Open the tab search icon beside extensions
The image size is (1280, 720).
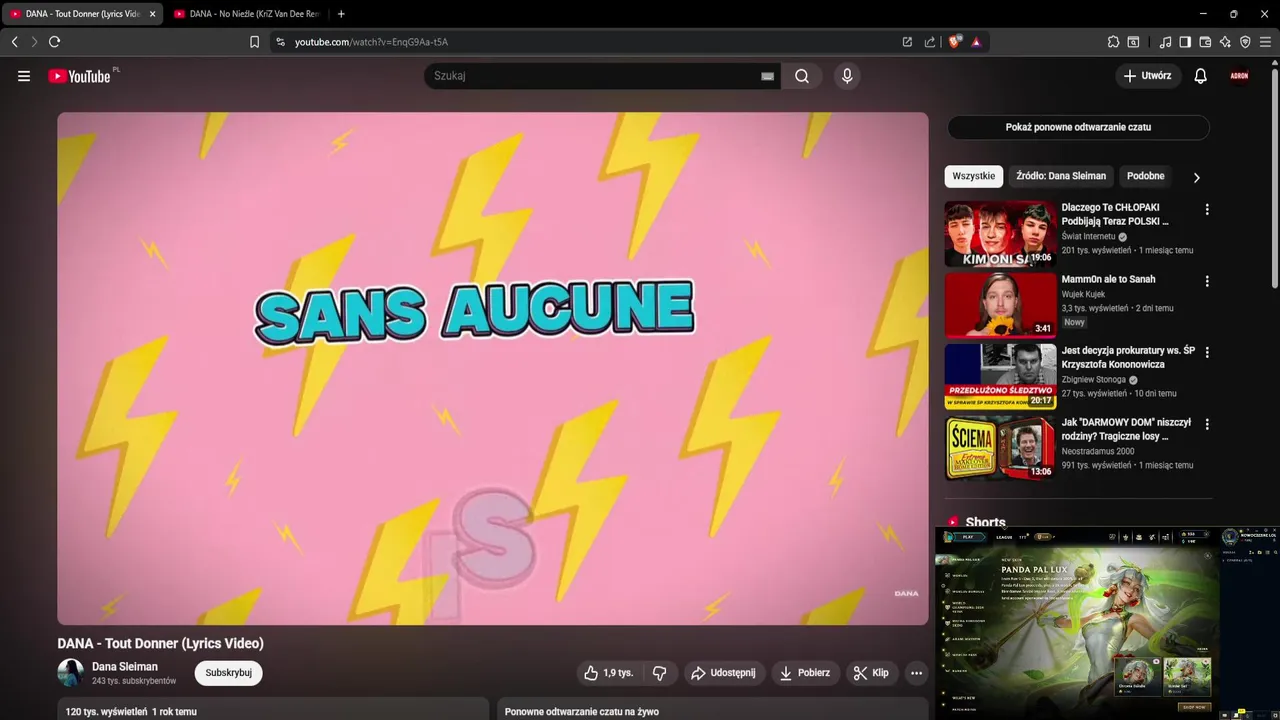click(x=1134, y=42)
